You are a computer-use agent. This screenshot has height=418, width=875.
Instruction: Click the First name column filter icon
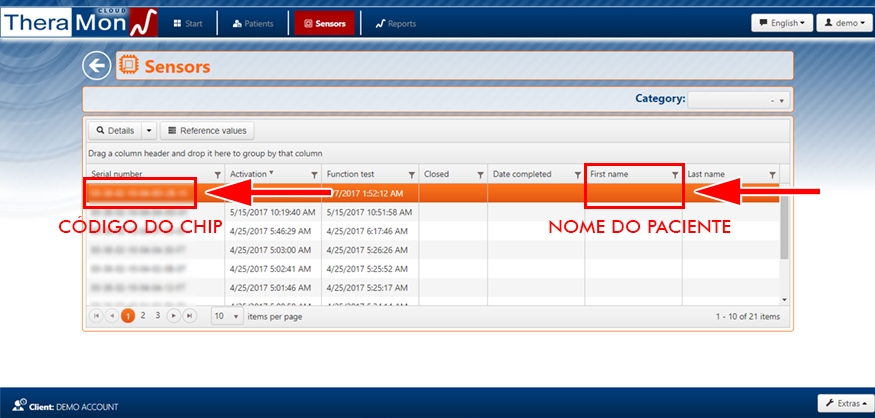point(675,174)
